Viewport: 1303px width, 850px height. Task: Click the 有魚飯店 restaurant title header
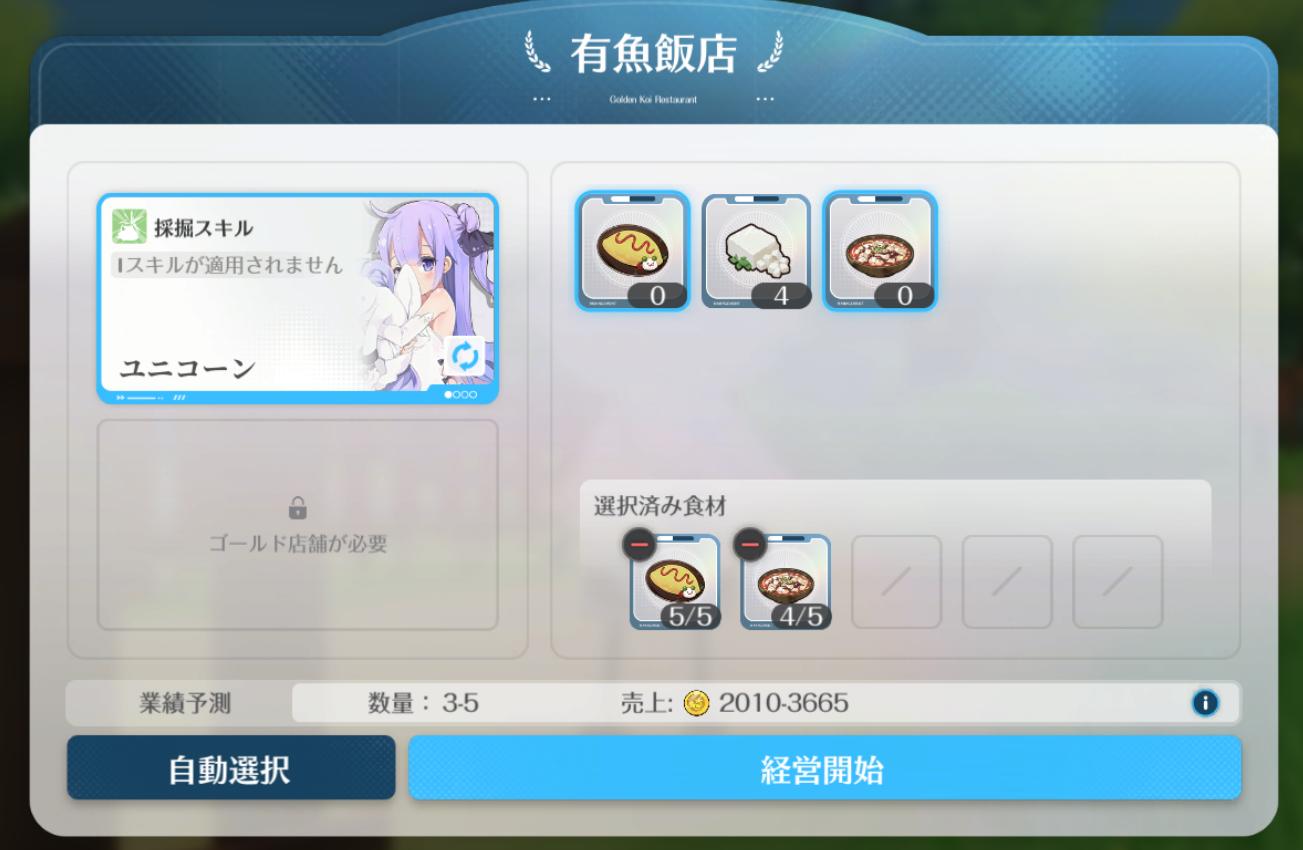point(653,56)
